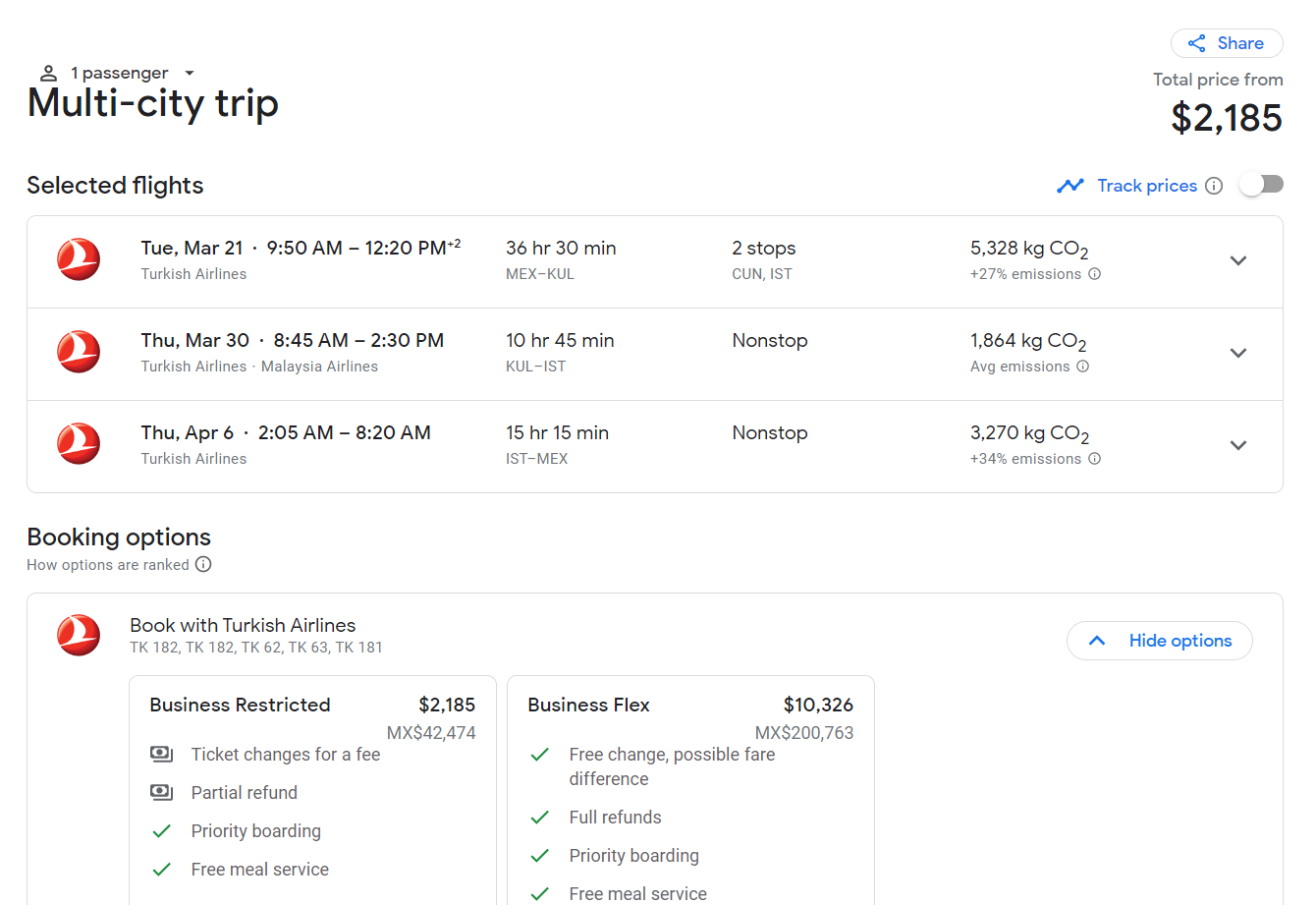
Task: Expand the Thu, Mar 30 KUL–IST flight details
Action: click(x=1238, y=353)
